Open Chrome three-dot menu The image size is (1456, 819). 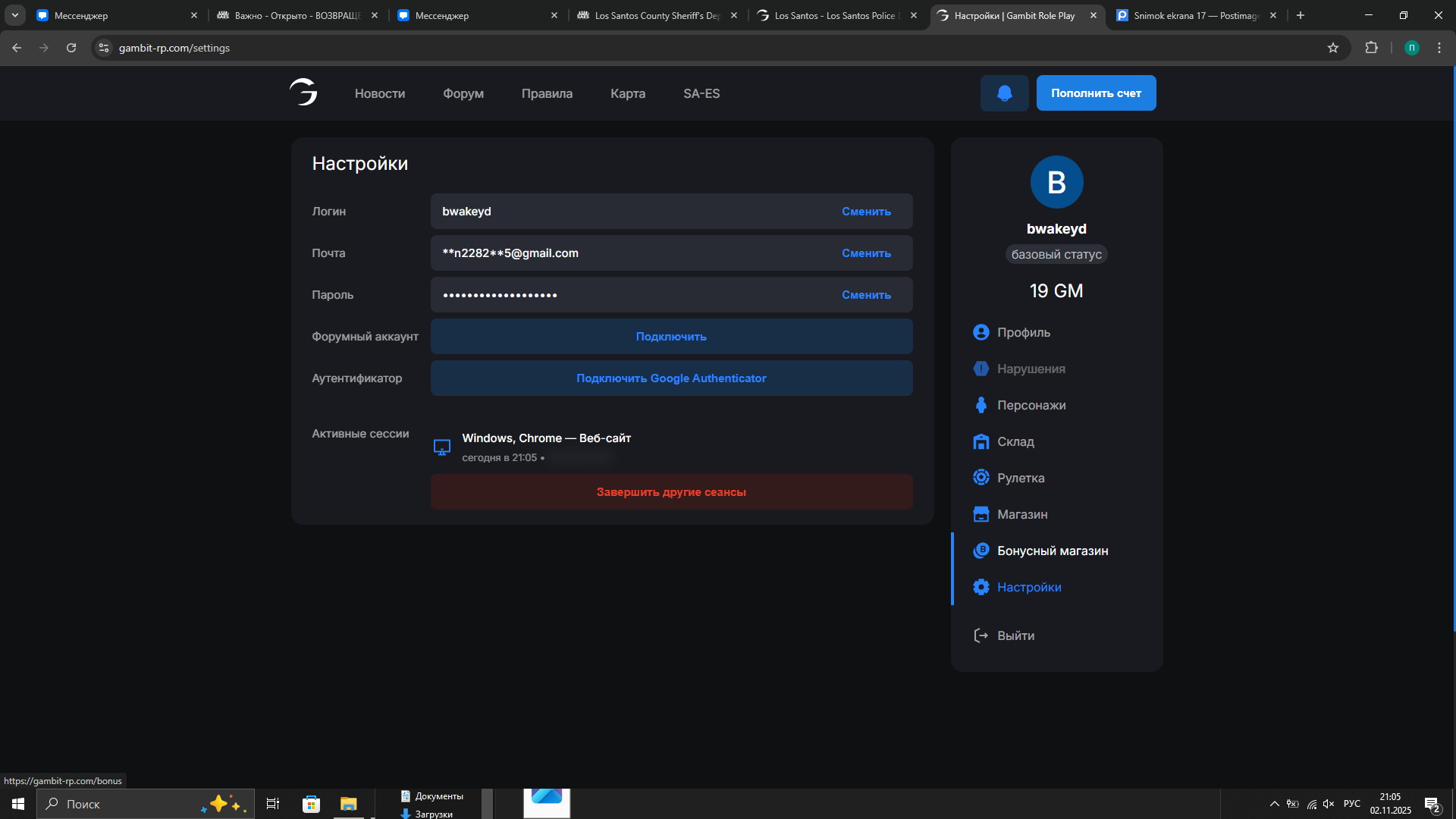(1439, 48)
